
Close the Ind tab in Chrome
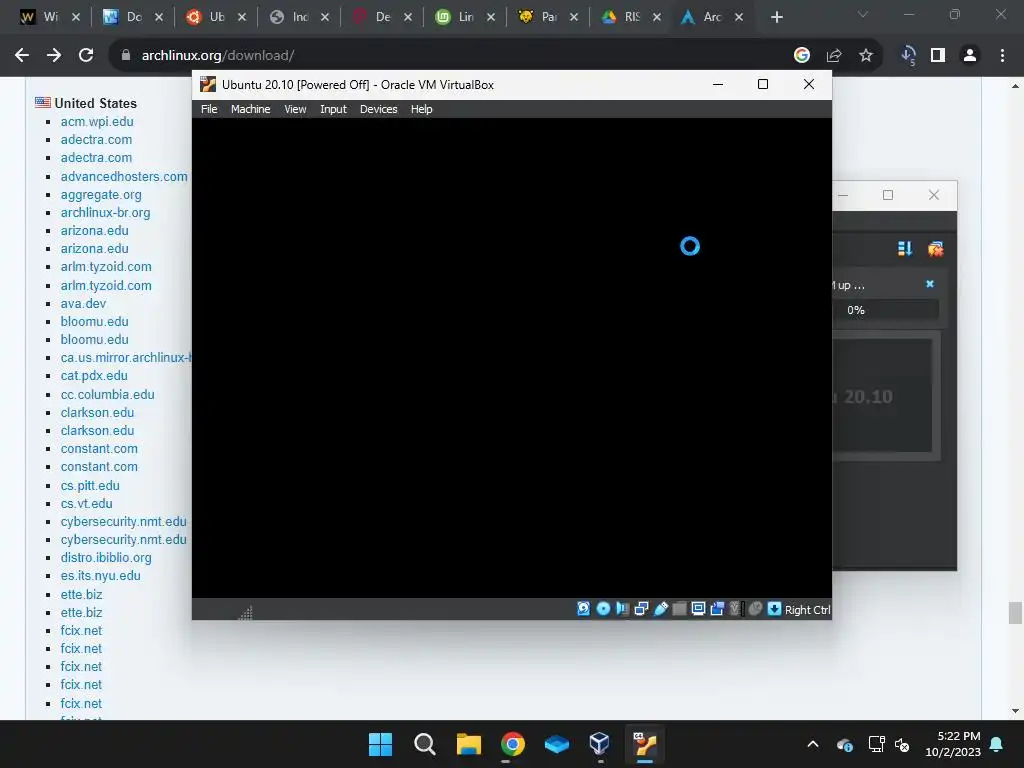(325, 17)
